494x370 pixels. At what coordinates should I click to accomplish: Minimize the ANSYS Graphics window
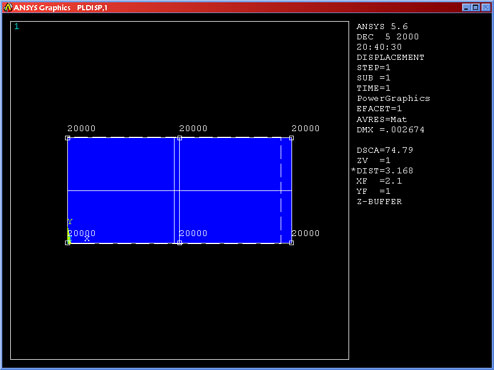click(x=466, y=7)
